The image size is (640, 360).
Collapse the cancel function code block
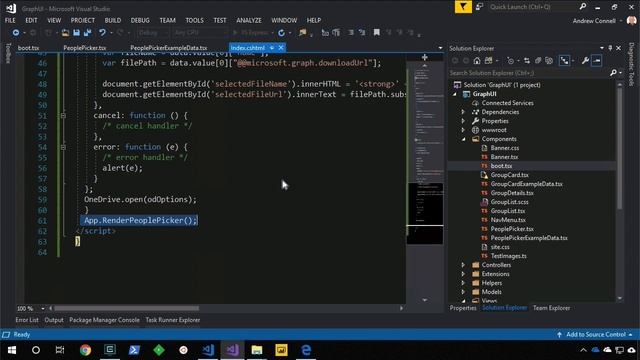[63, 116]
